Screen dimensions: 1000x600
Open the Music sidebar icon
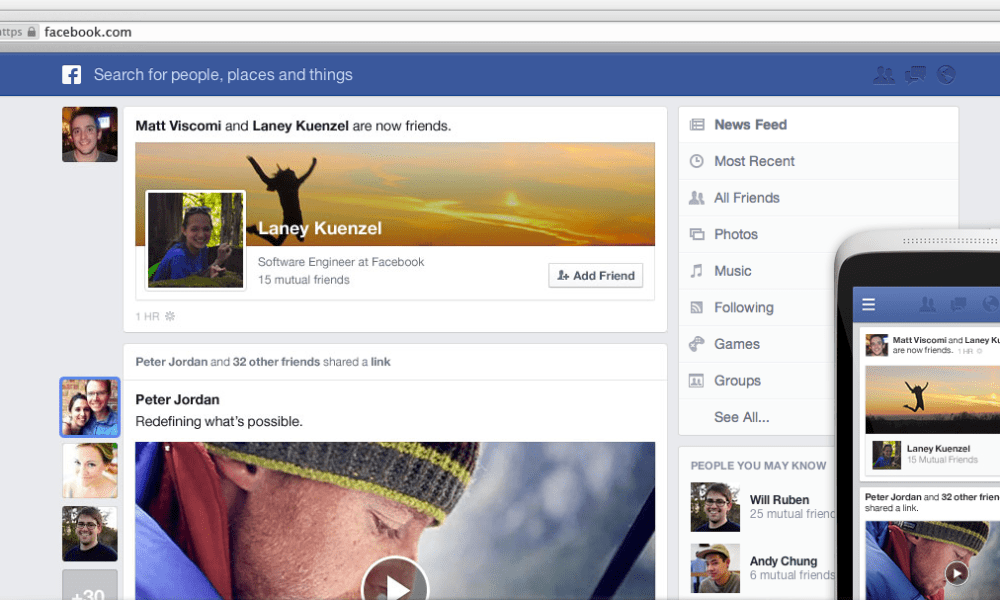pos(695,270)
